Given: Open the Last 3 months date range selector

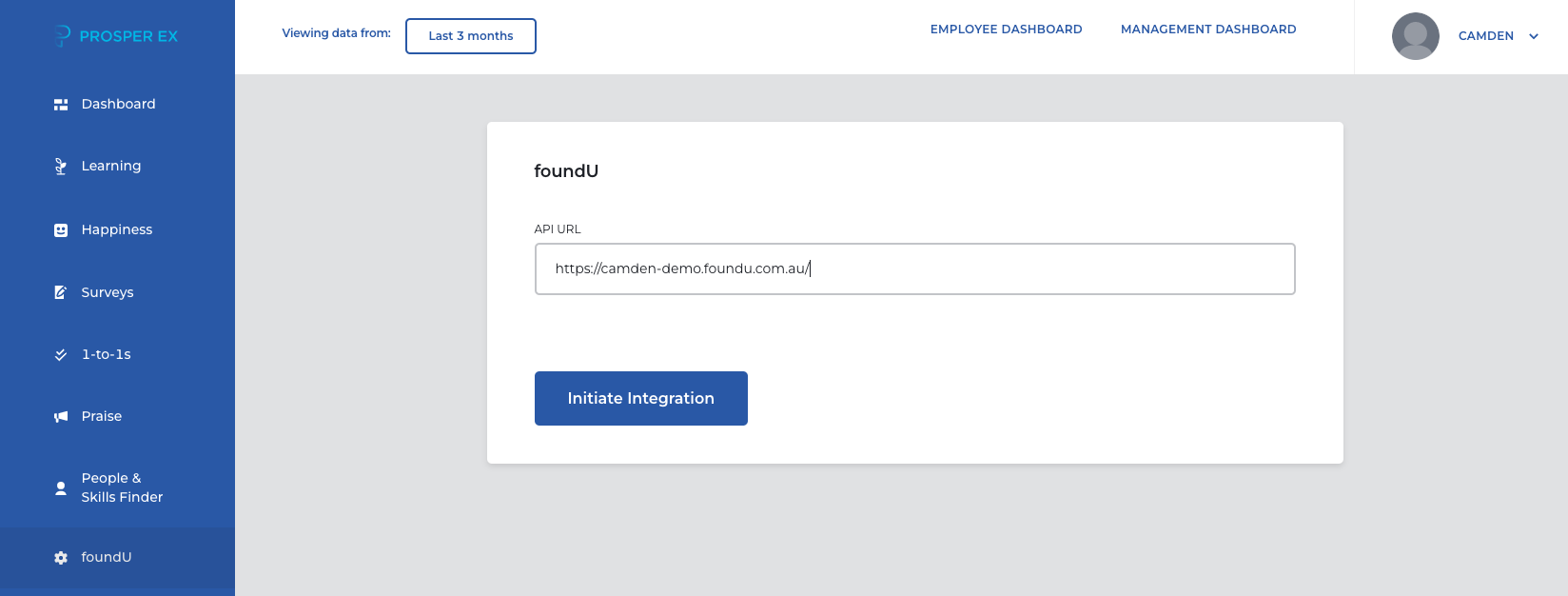Looking at the screenshot, I should point(470,36).
